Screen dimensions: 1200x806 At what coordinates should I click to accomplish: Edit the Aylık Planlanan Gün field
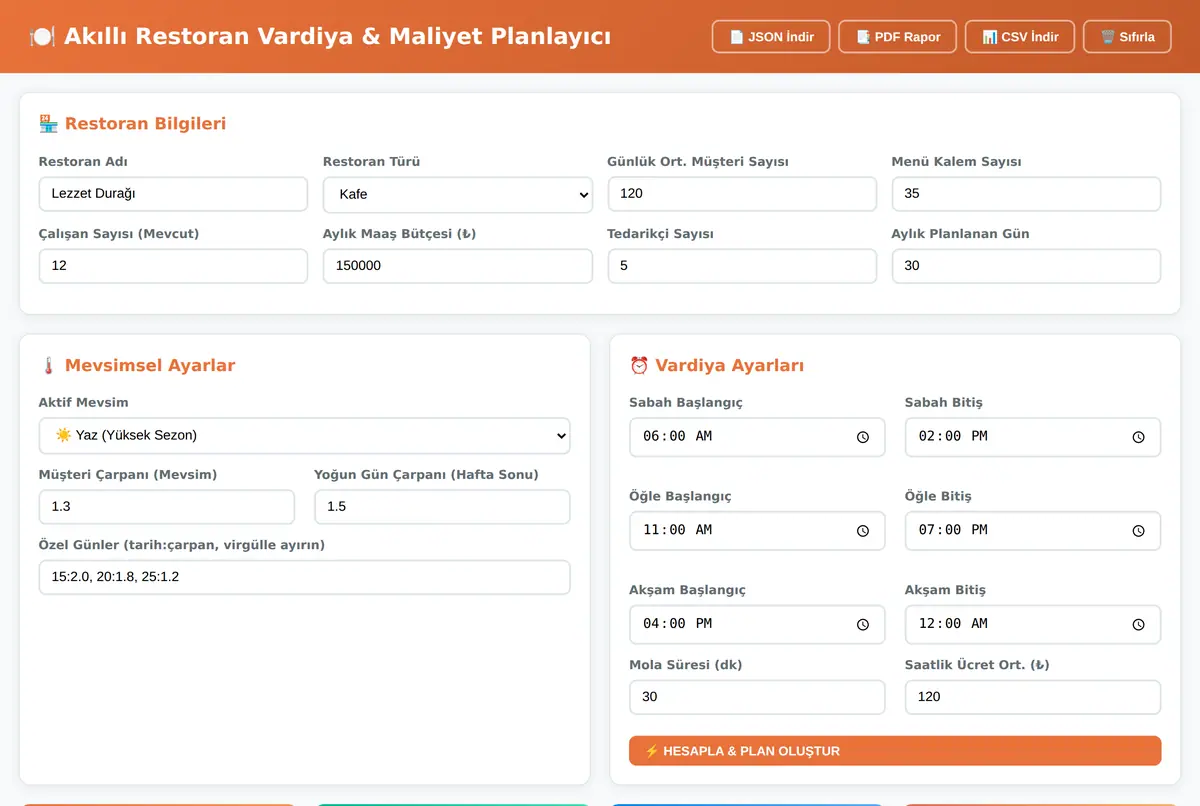coord(1026,266)
